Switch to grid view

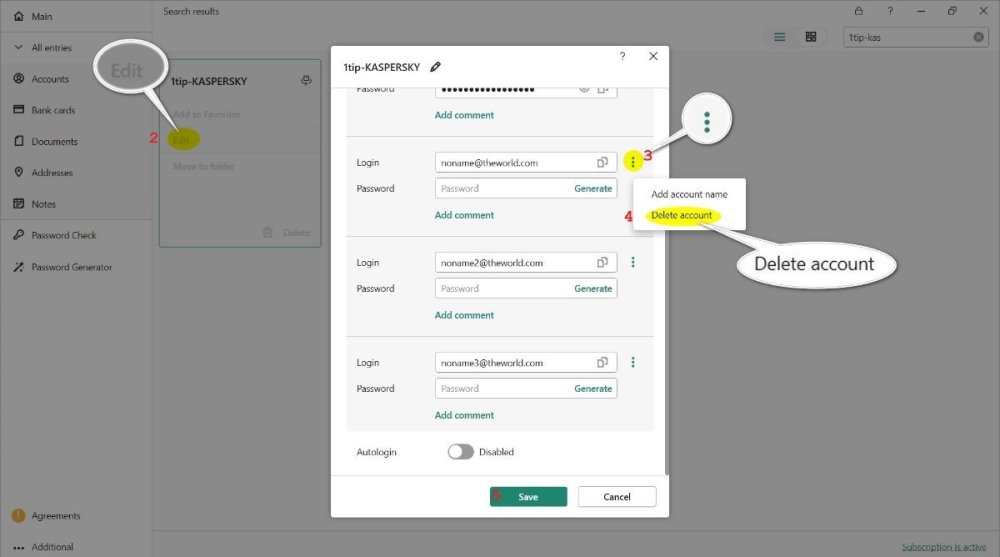[x=811, y=37]
